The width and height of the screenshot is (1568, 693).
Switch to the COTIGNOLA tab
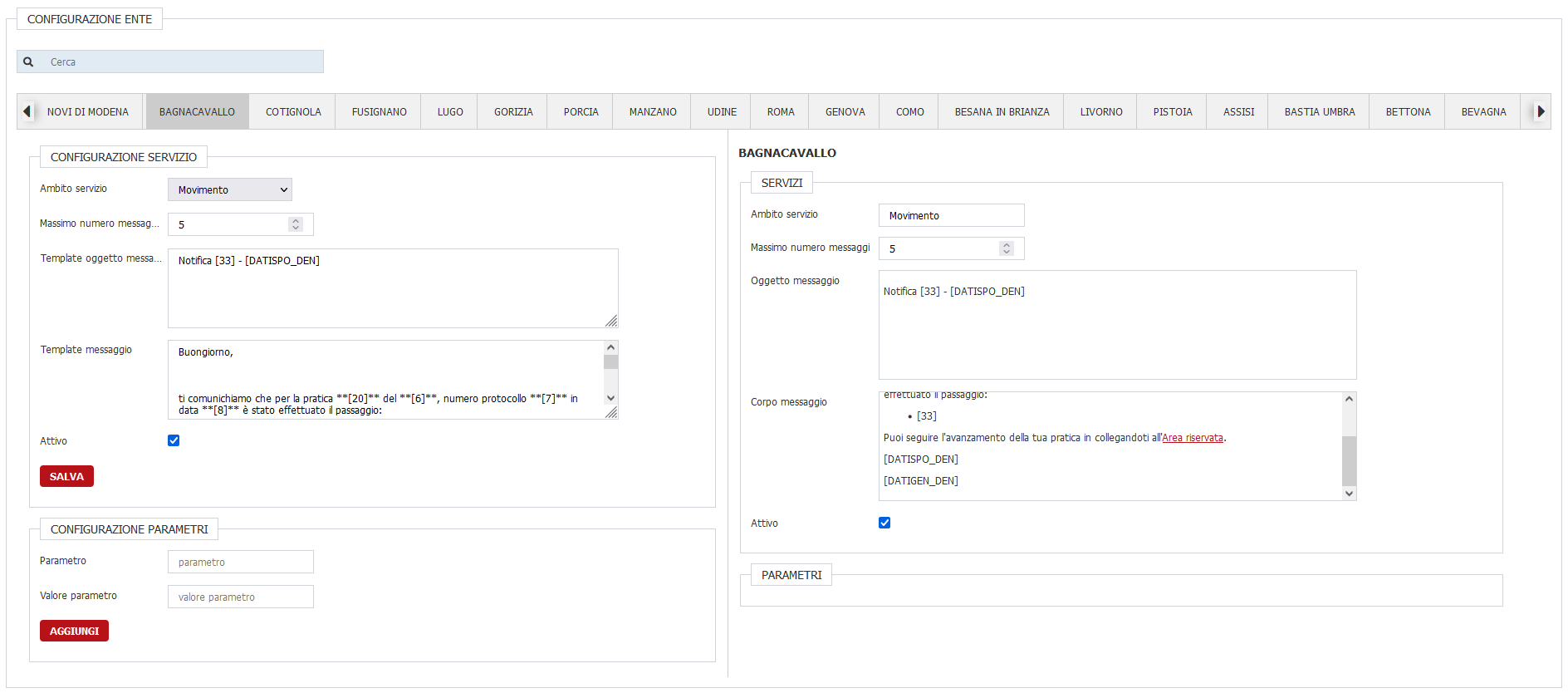[x=293, y=112]
